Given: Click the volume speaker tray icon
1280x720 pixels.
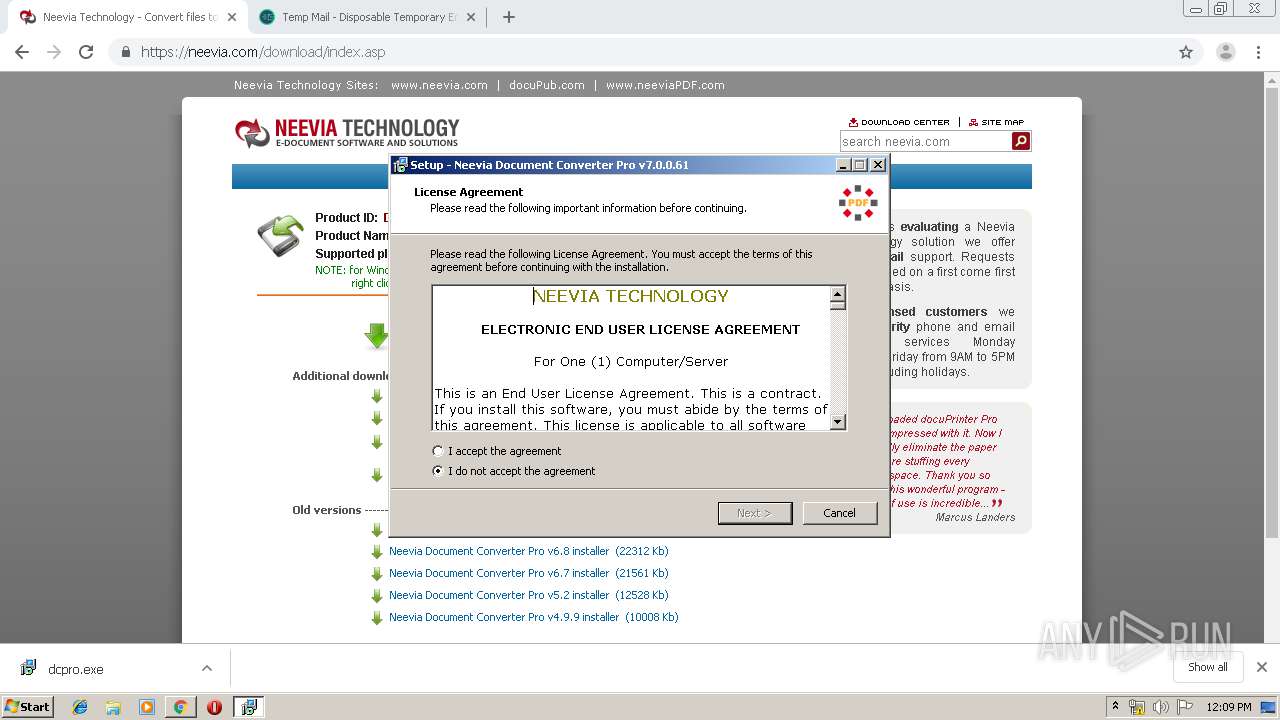Looking at the screenshot, I should click(1160, 707).
